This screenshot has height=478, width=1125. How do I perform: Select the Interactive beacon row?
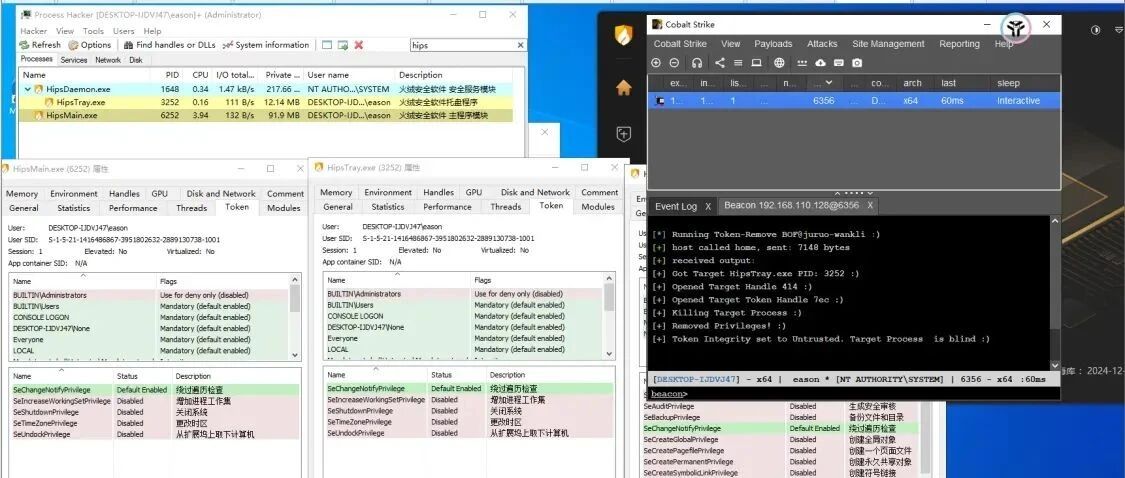point(854,100)
